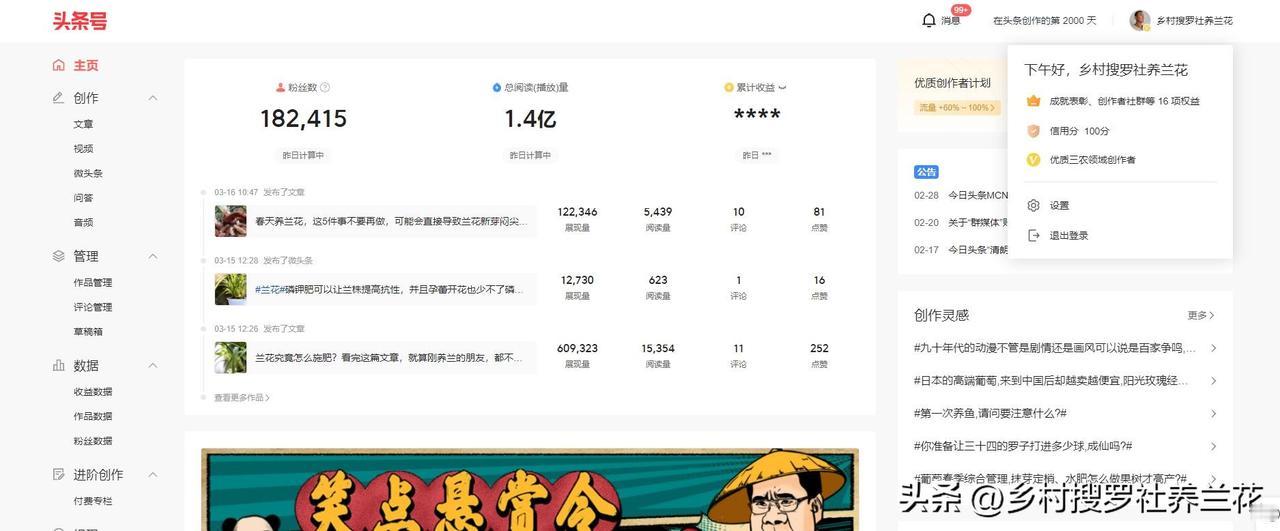Open 评论管理 in sidebar
1280x531 pixels.
coord(93,307)
